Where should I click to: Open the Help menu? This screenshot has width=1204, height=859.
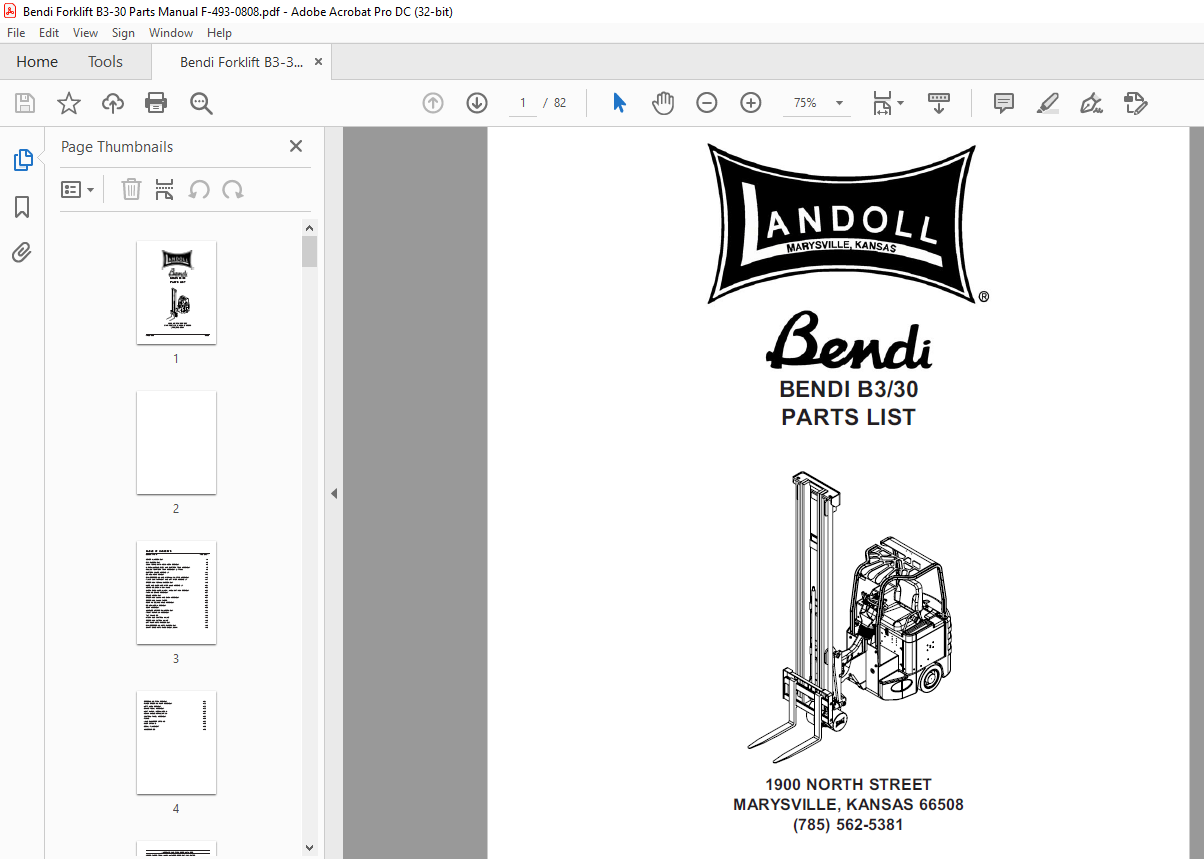219,33
